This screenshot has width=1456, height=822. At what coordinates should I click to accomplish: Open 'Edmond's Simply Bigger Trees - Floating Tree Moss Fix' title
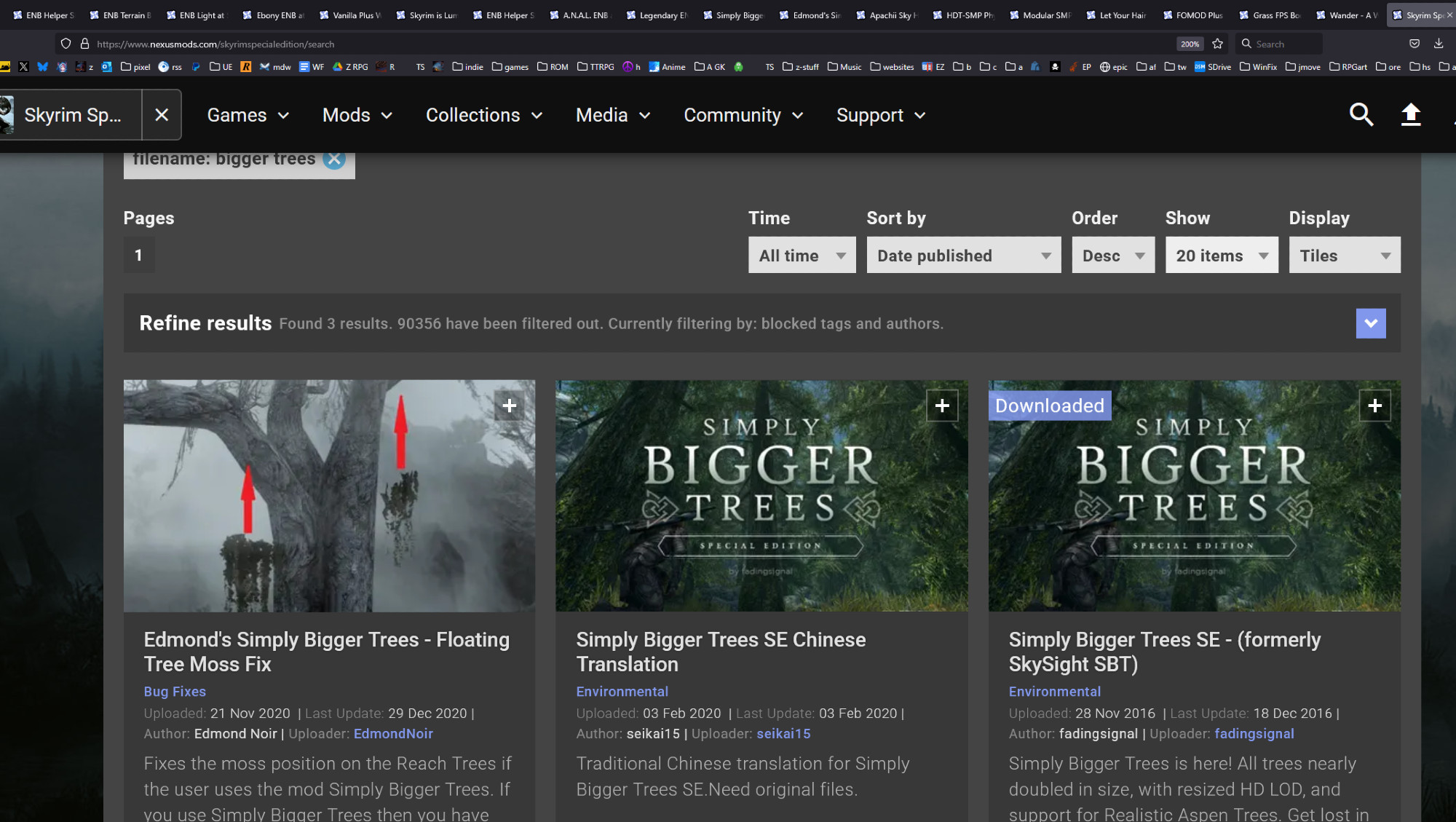coord(326,652)
